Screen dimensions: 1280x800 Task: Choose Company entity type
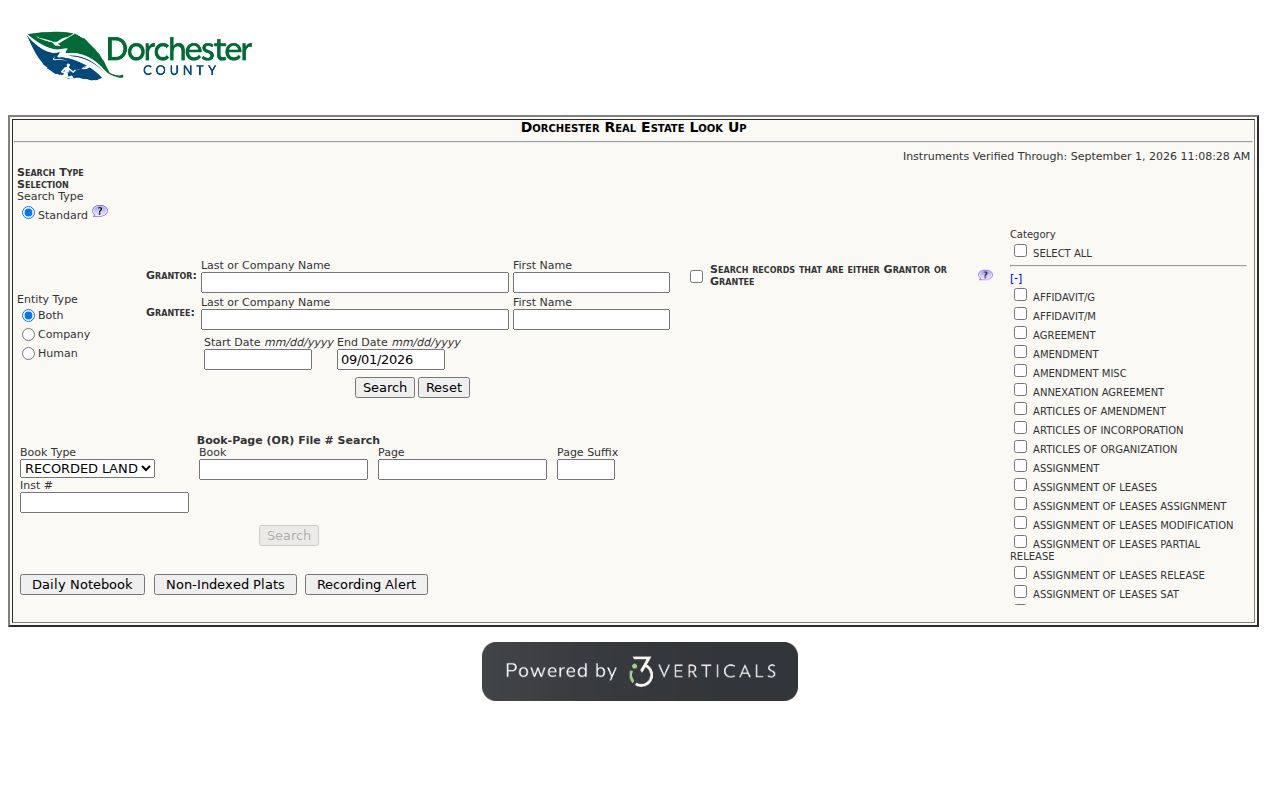(x=28, y=334)
